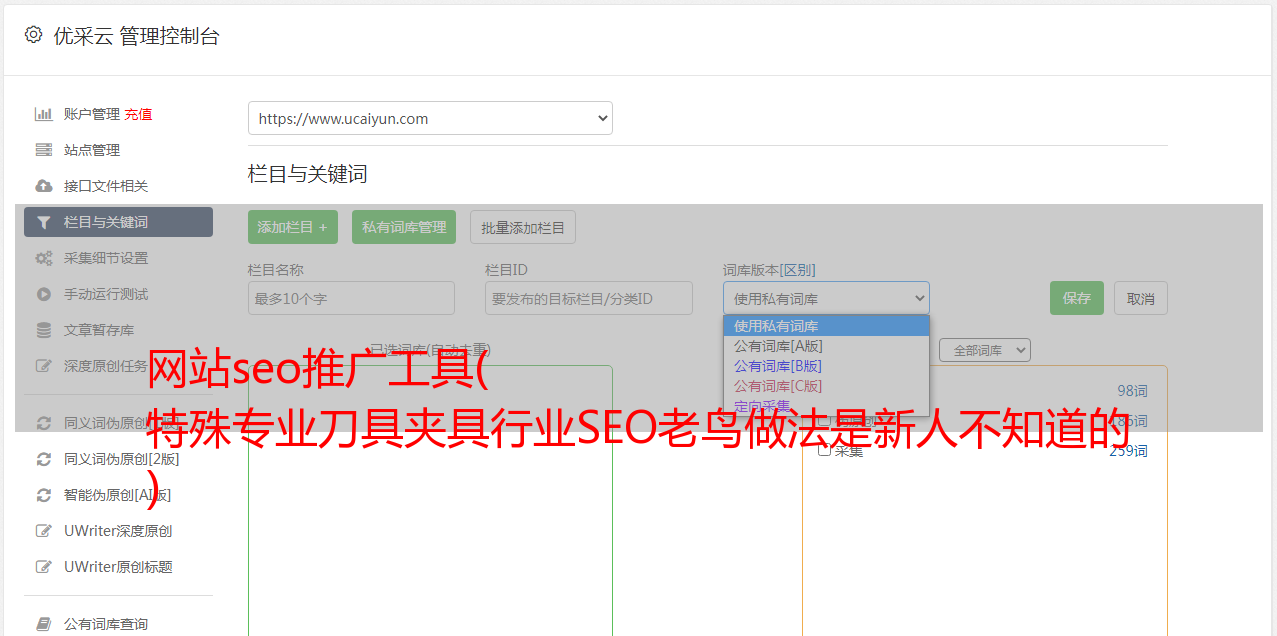Click the book icon for 公有词库查询
The width and height of the screenshot is (1277, 636).
click(x=44, y=624)
